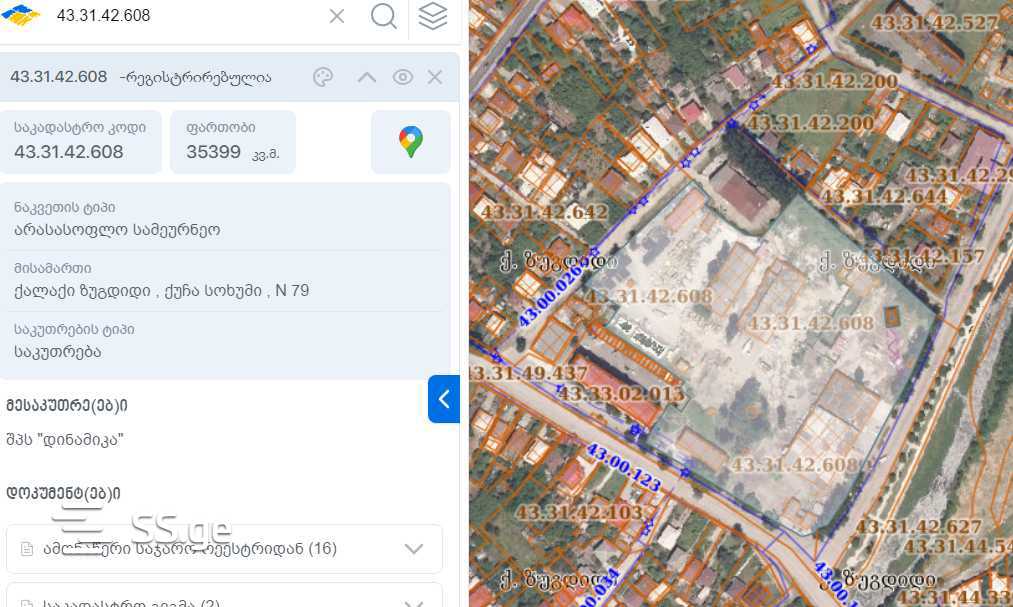
Task: Toggle parcel visibility eye icon
Action: pos(402,77)
